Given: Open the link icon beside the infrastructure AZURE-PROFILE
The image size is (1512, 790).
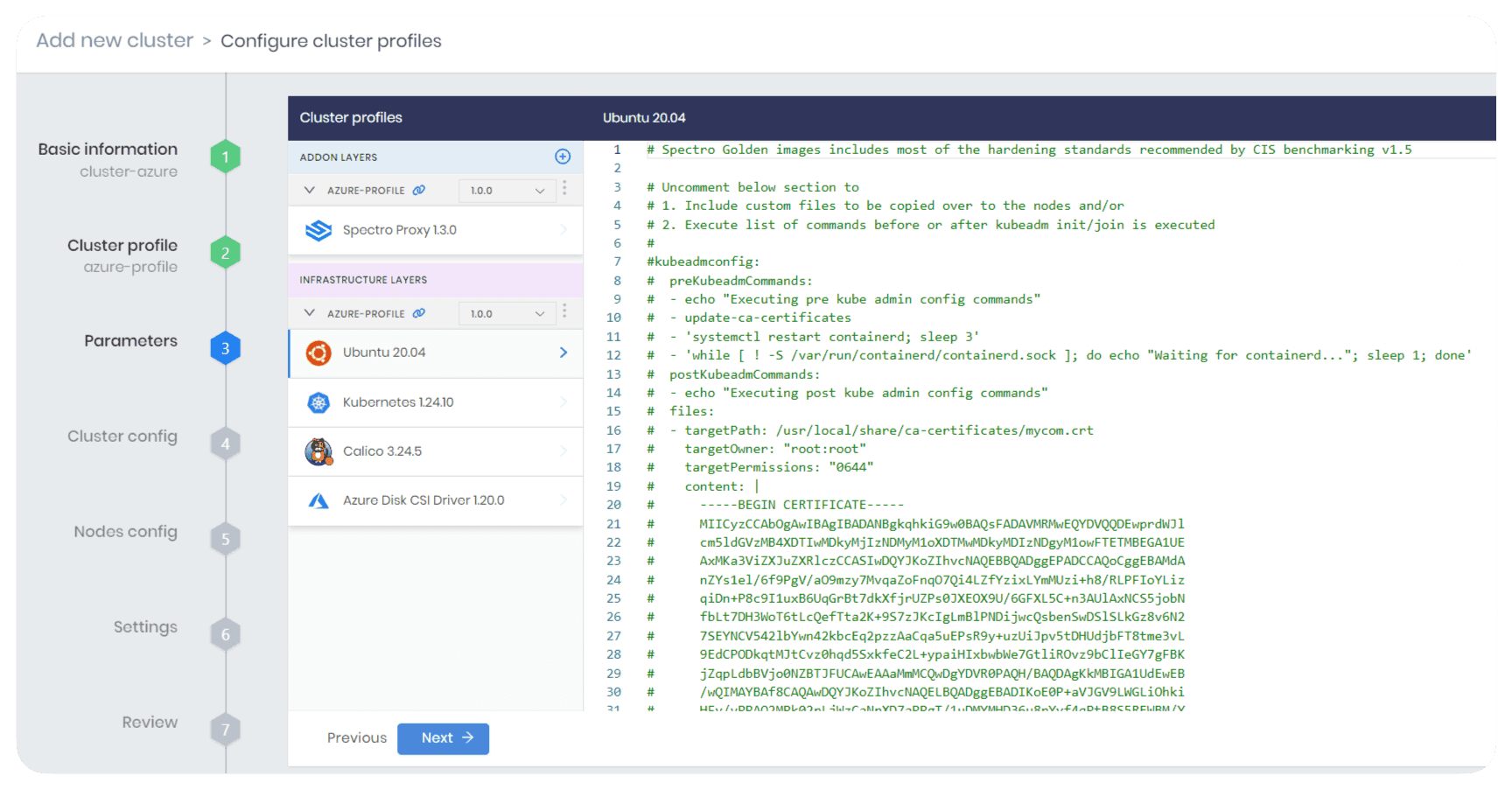Looking at the screenshot, I should pyautogui.click(x=419, y=313).
